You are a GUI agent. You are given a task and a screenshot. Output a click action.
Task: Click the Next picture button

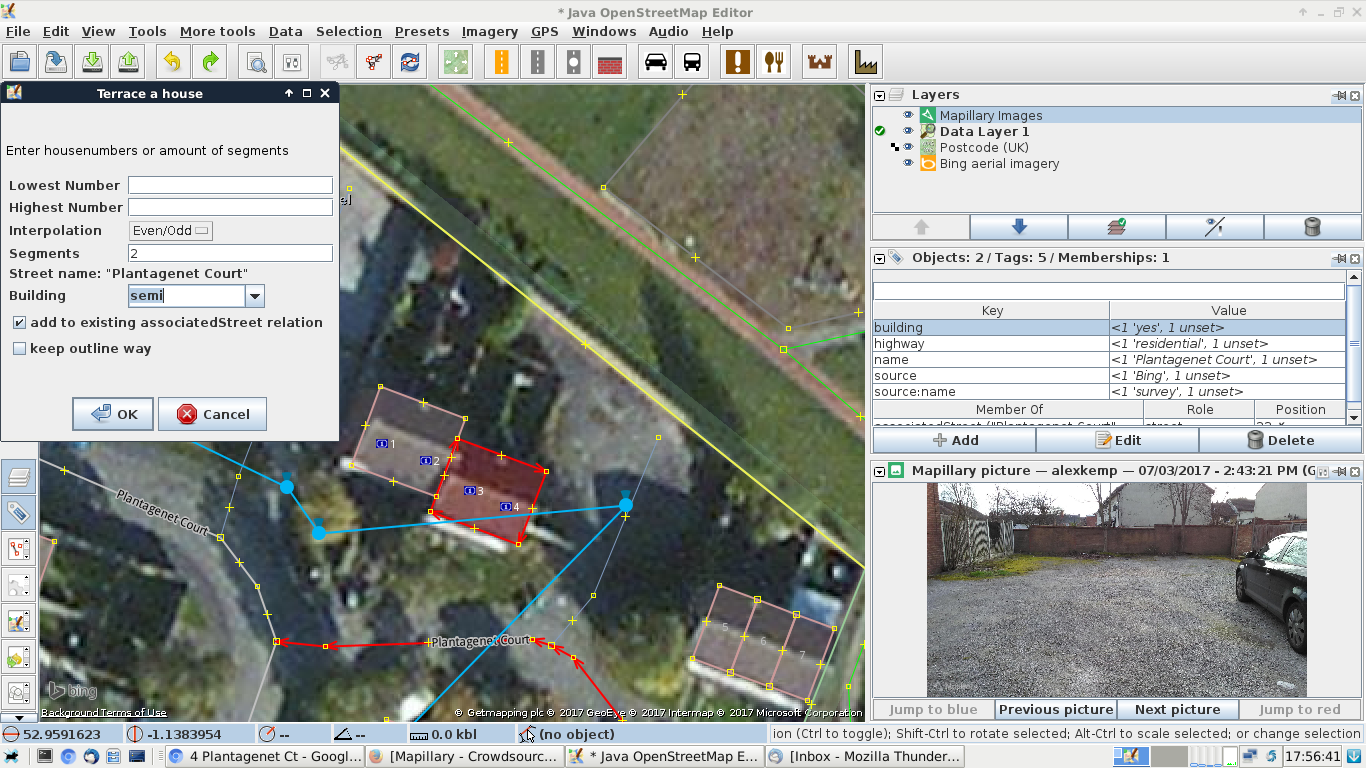point(1177,710)
